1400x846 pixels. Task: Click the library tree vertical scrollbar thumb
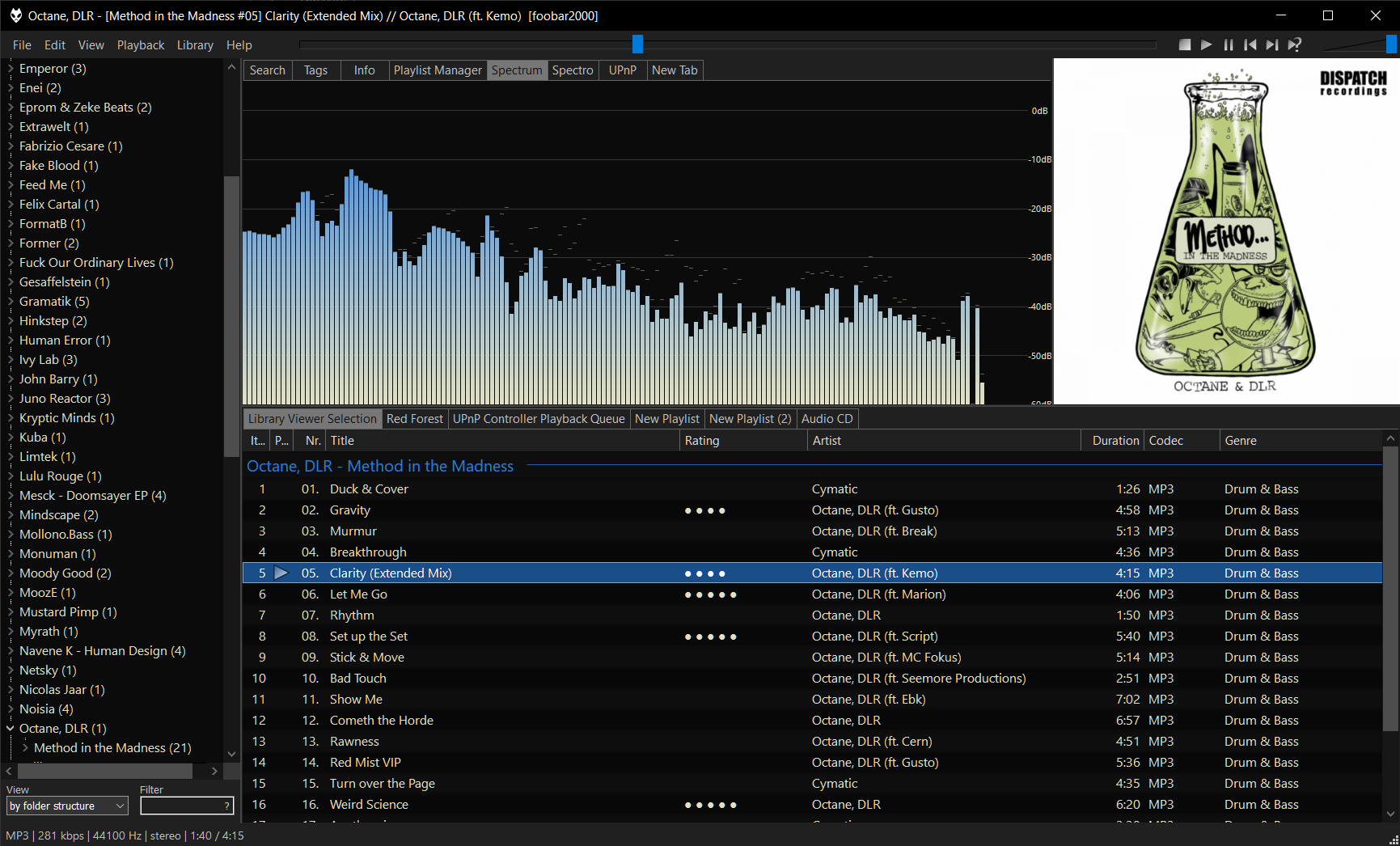tap(231, 315)
